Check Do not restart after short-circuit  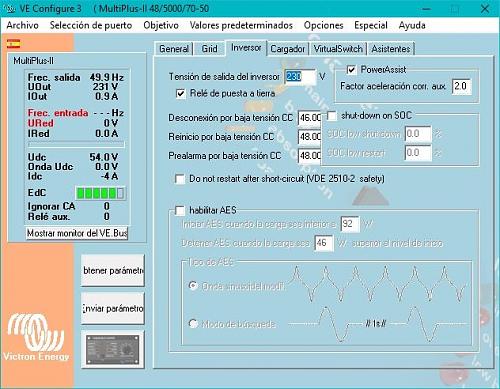[x=180, y=179]
